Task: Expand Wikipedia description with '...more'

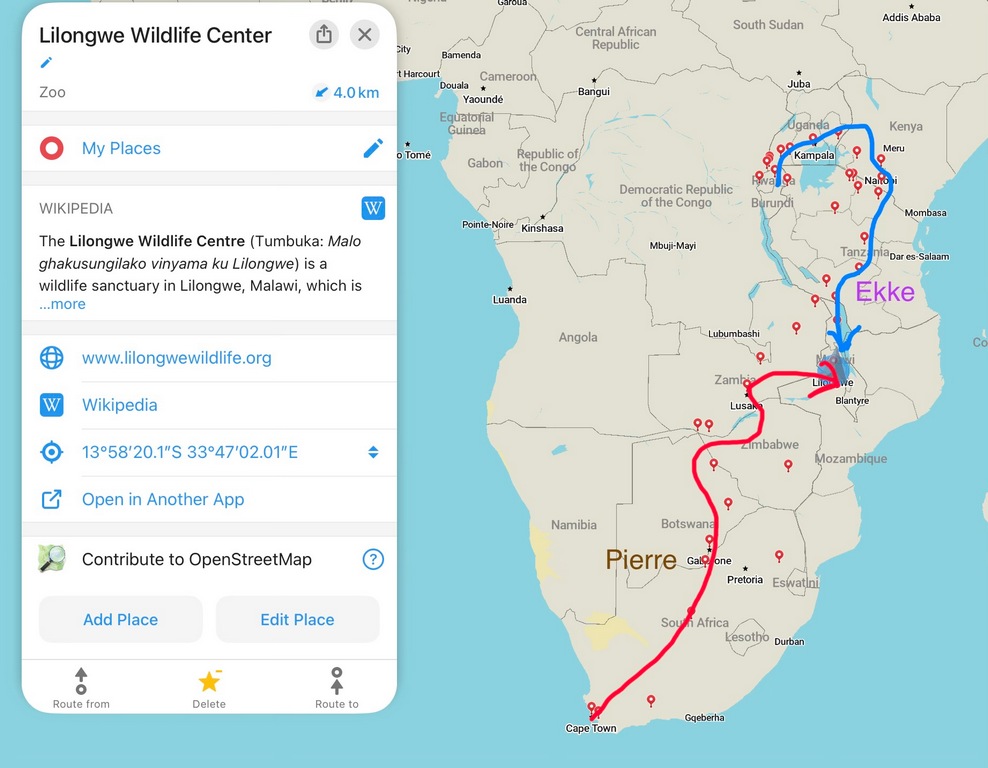Action: click(62, 304)
